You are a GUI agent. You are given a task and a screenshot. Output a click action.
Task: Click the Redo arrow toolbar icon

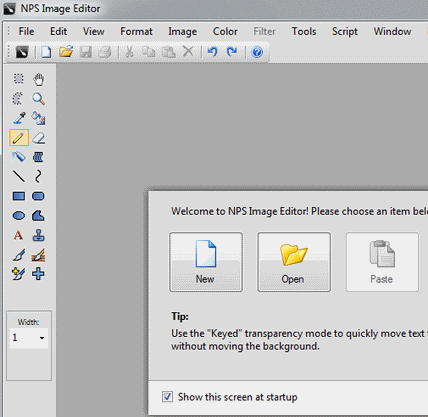pyautogui.click(x=232, y=52)
